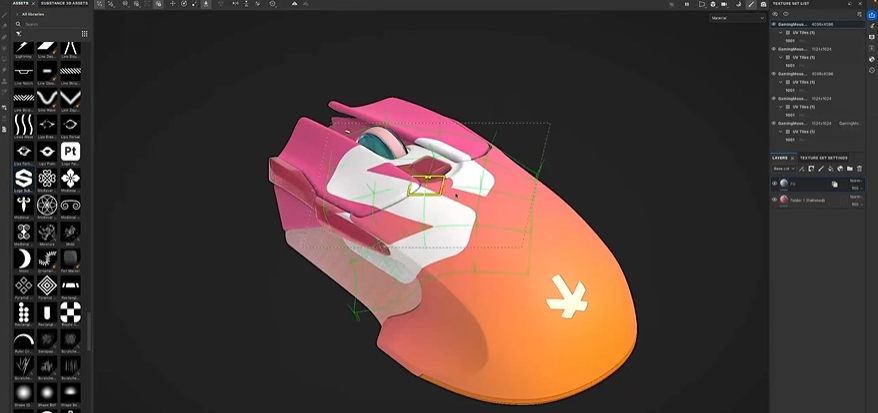Select the Pt logo asset thumbnail
Screen dimensions: 878x413
(x=71, y=152)
